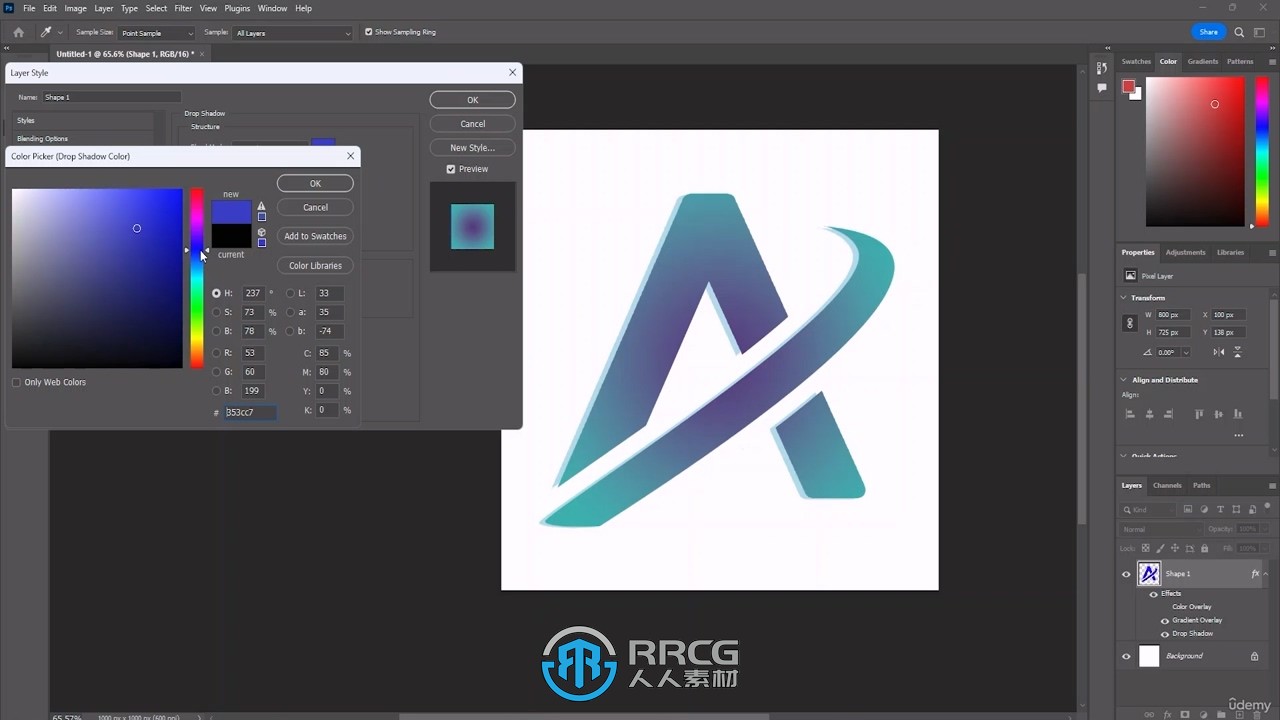Open the Sample All Layers dropdown
The image size is (1280, 720).
click(x=293, y=33)
